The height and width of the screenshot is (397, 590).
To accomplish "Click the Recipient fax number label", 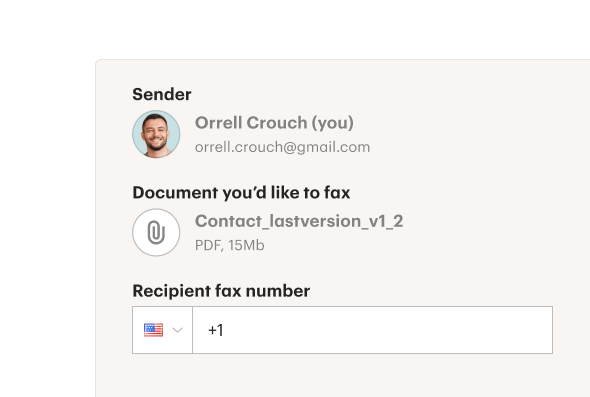I will [221, 291].
